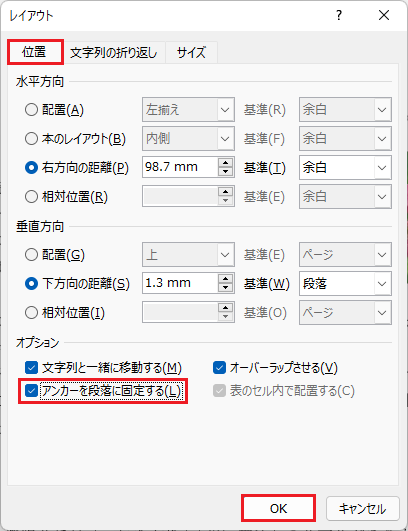Expand the 基準(W) 段落 dropdown
The height and width of the screenshot is (531, 408).
(345, 283)
